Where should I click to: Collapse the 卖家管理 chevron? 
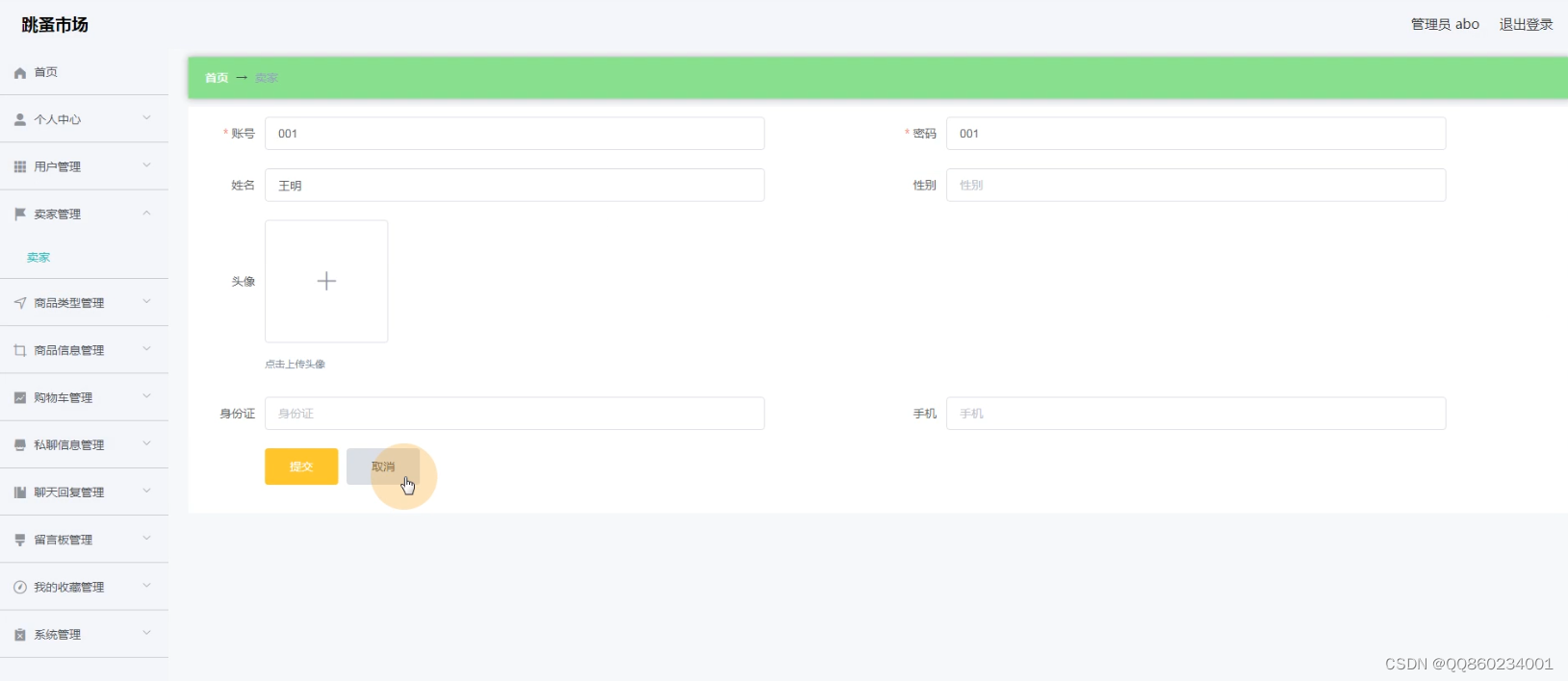pyautogui.click(x=147, y=214)
